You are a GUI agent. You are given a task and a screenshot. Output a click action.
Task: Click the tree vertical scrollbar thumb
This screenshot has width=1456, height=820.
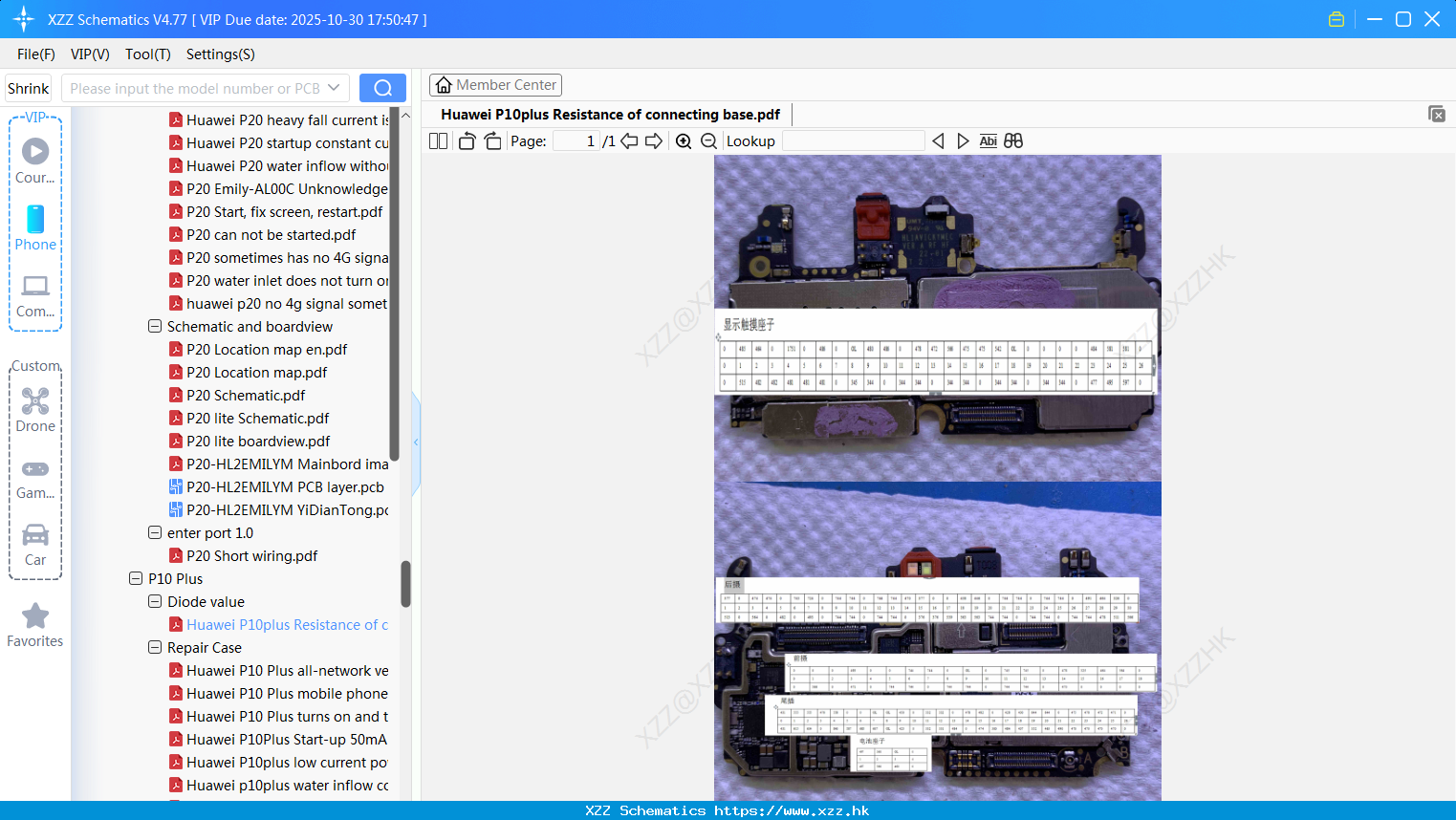coord(405,584)
